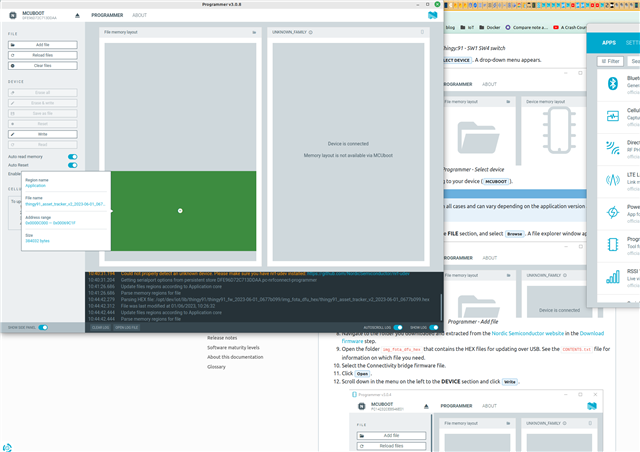The image size is (640, 452).
Task: Open Nordic Semiconductor website link in docs
Action: (x=527, y=334)
